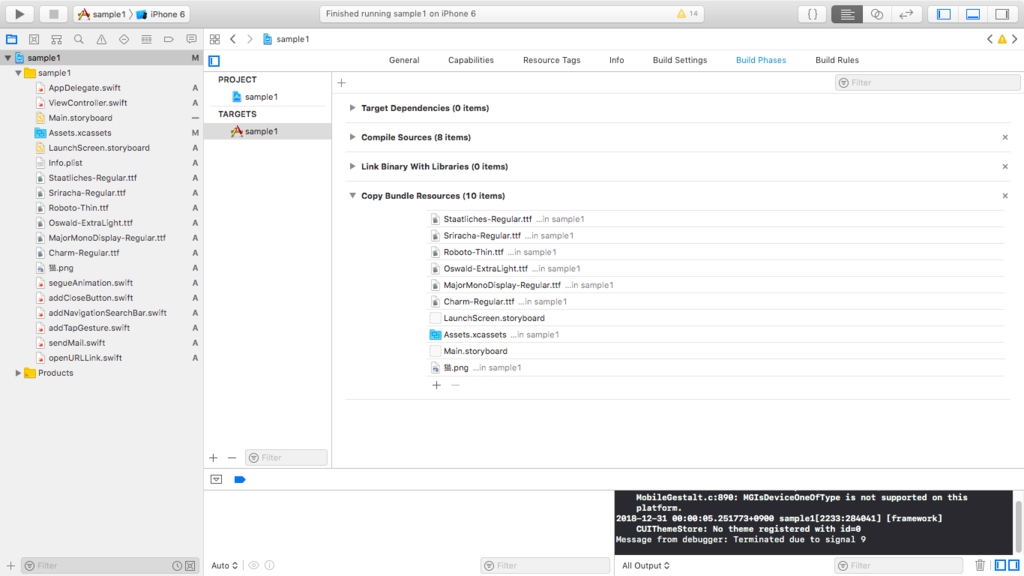Remove the selected target with minus button
The image size is (1024, 576).
click(x=232, y=458)
